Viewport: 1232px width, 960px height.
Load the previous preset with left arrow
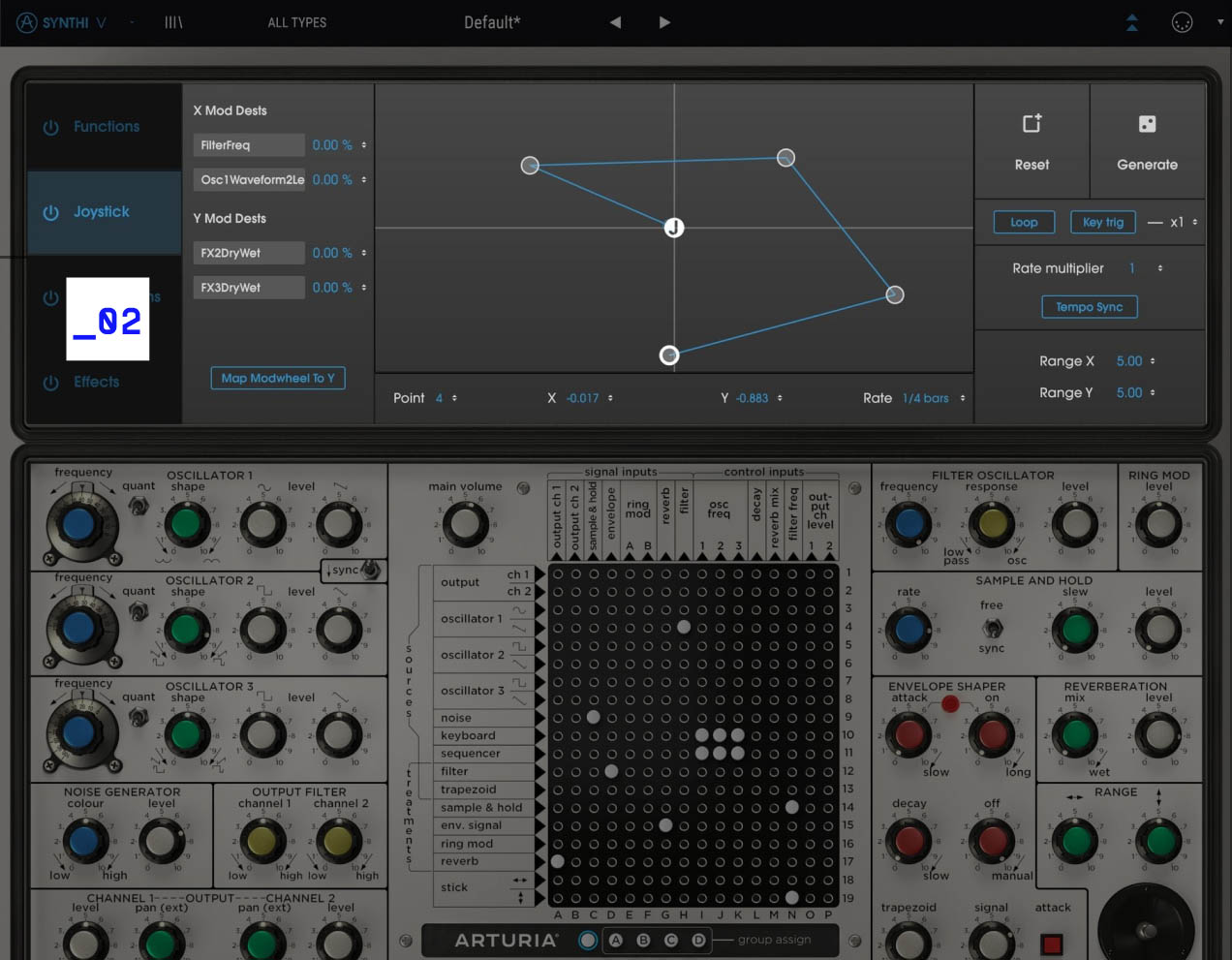[615, 22]
